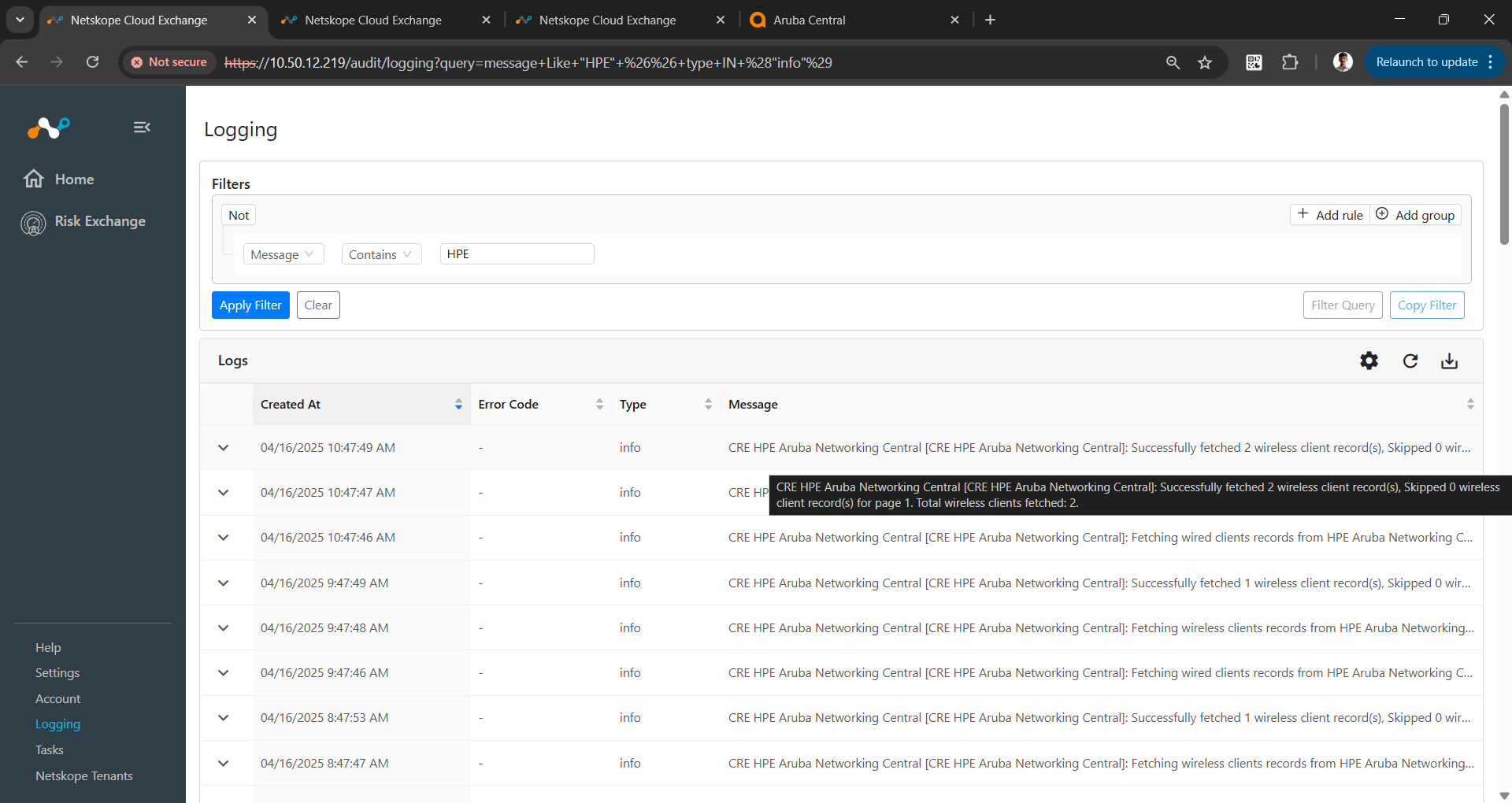Screen dimensions: 1512x803
Task: Open the browser zoom magnifier
Action: (1173, 62)
